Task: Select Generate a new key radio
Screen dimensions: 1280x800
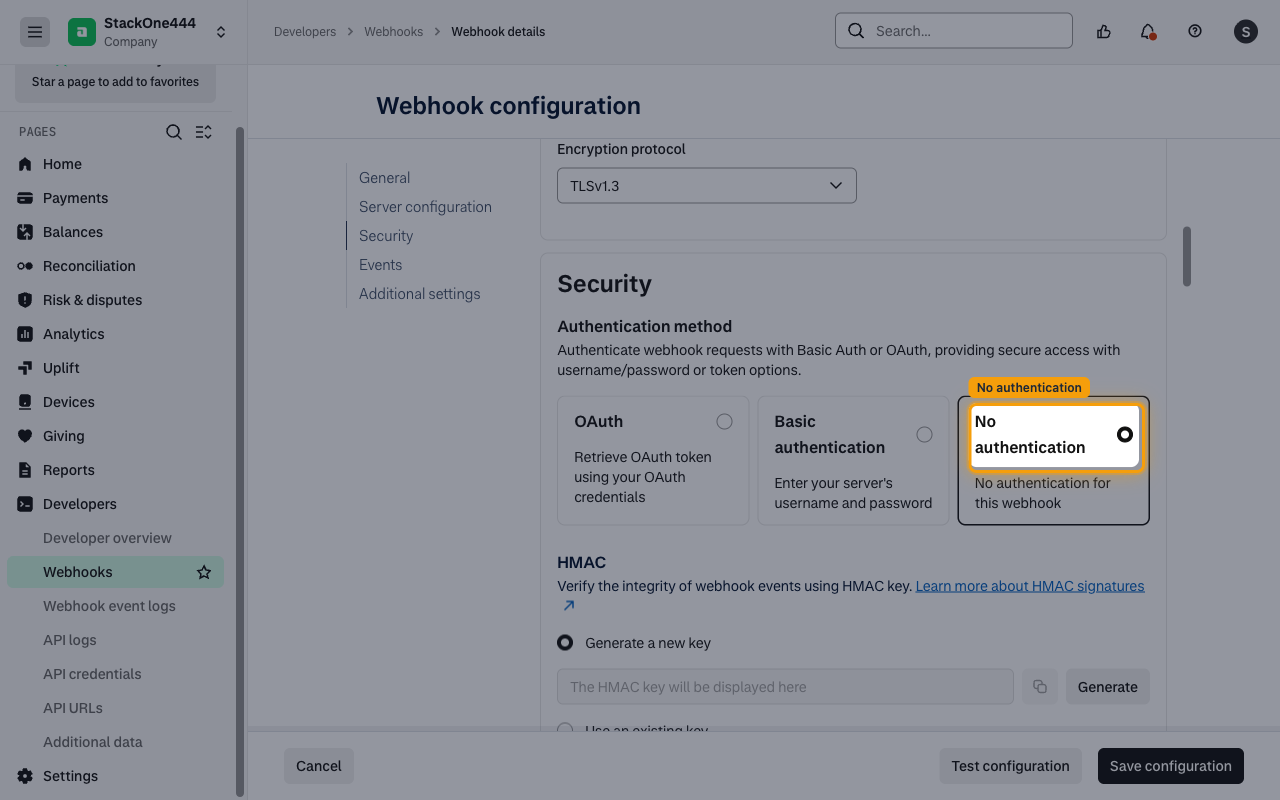Action: [565, 642]
